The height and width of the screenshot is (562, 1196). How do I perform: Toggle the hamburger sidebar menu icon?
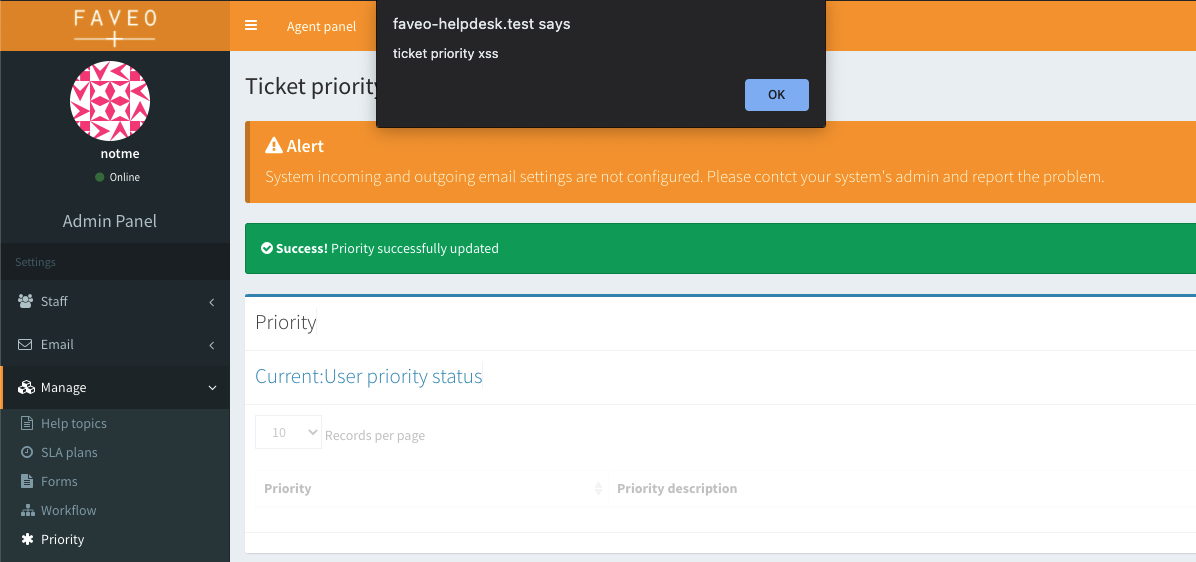(x=251, y=25)
